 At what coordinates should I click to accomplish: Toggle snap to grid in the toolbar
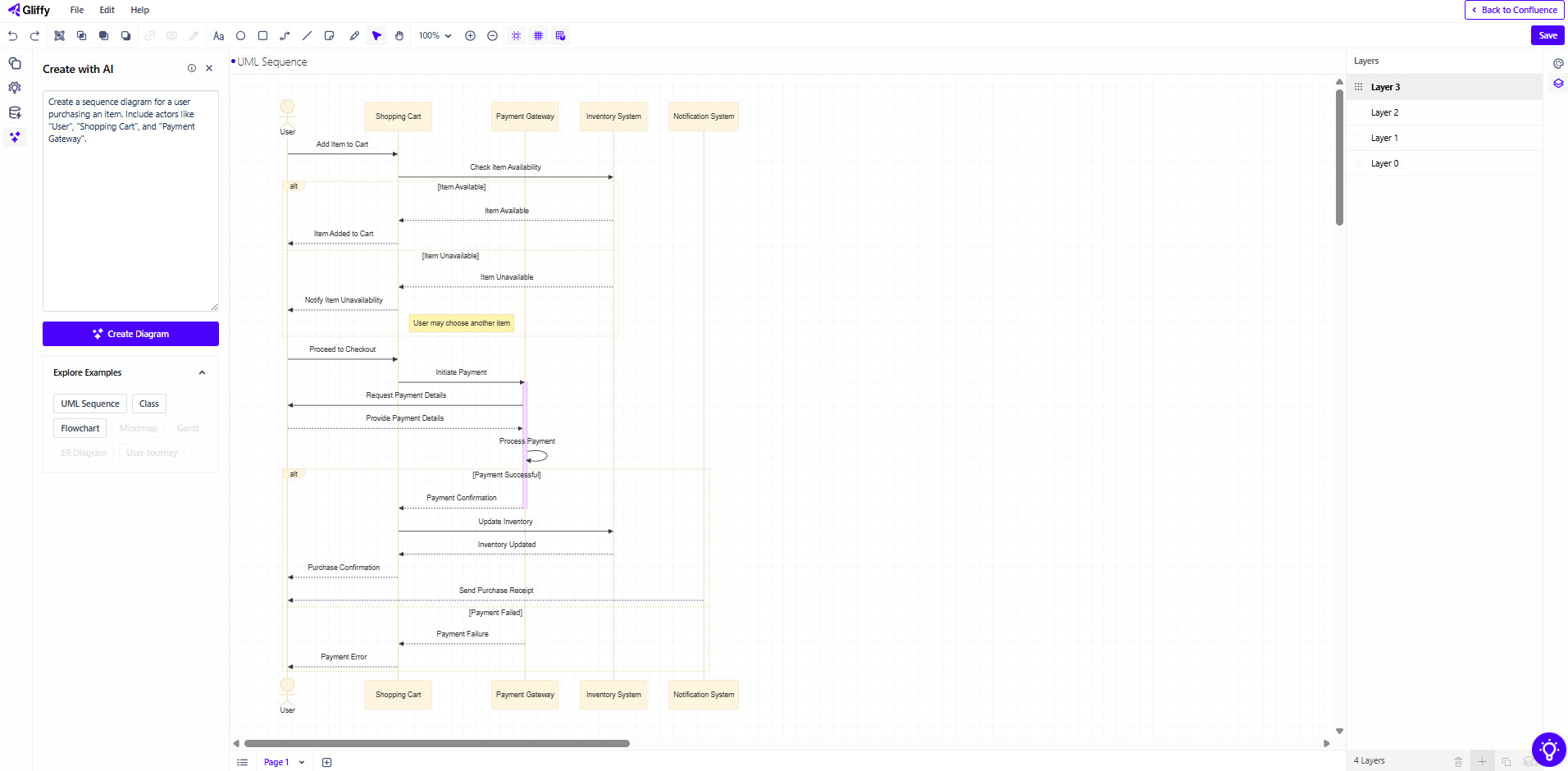pyautogui.click(x=517, y=35)
